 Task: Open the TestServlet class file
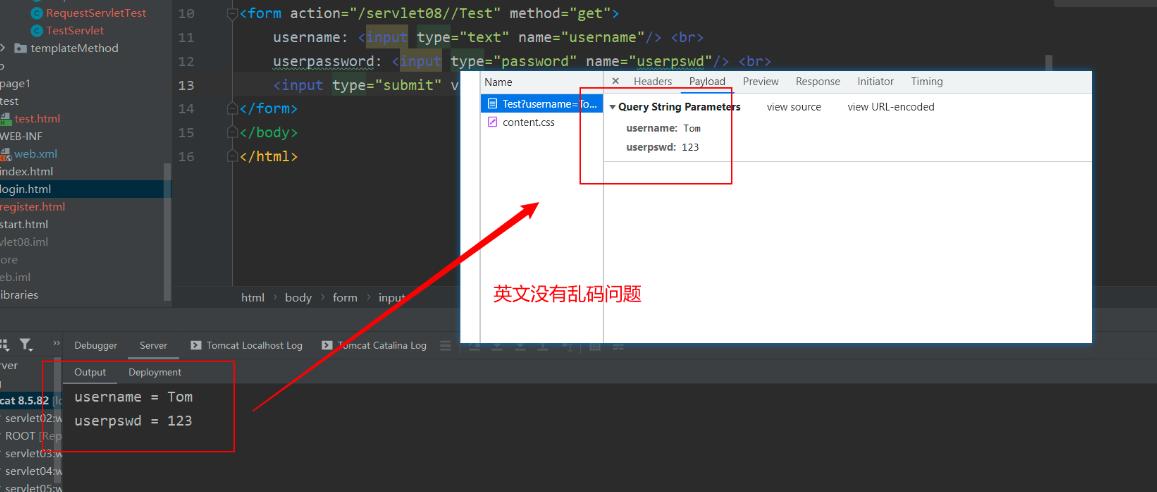[x=75, y=31]
